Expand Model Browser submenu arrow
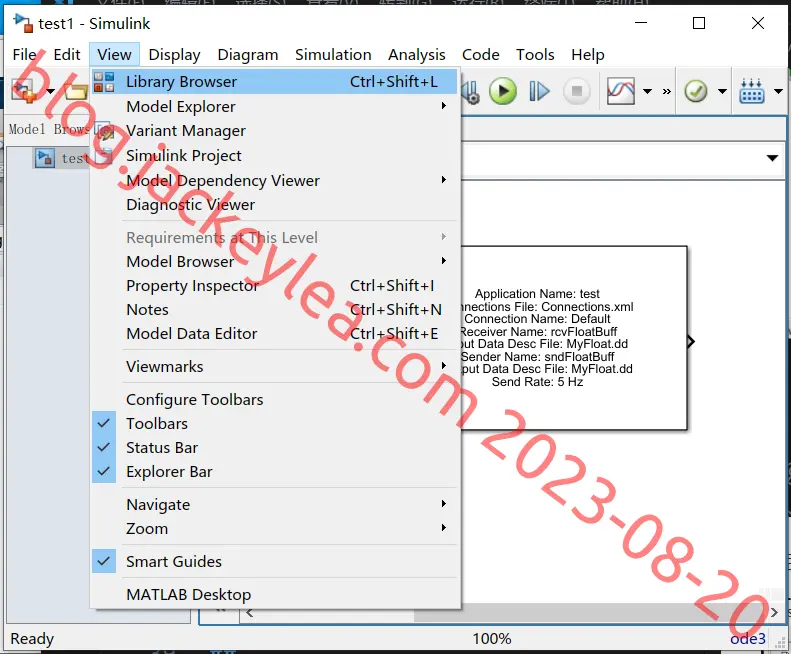Screen dimensions: 791x654 (443, 260)
